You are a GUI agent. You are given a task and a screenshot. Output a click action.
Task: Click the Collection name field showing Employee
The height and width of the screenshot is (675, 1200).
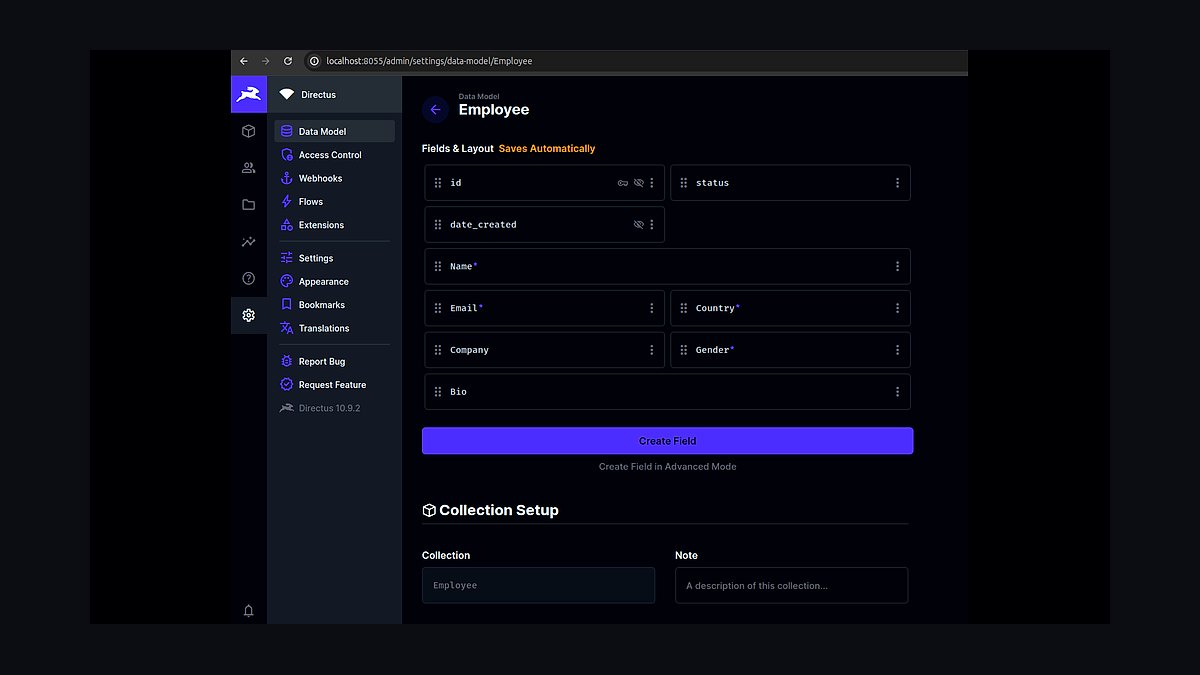(x=538, y=585)
